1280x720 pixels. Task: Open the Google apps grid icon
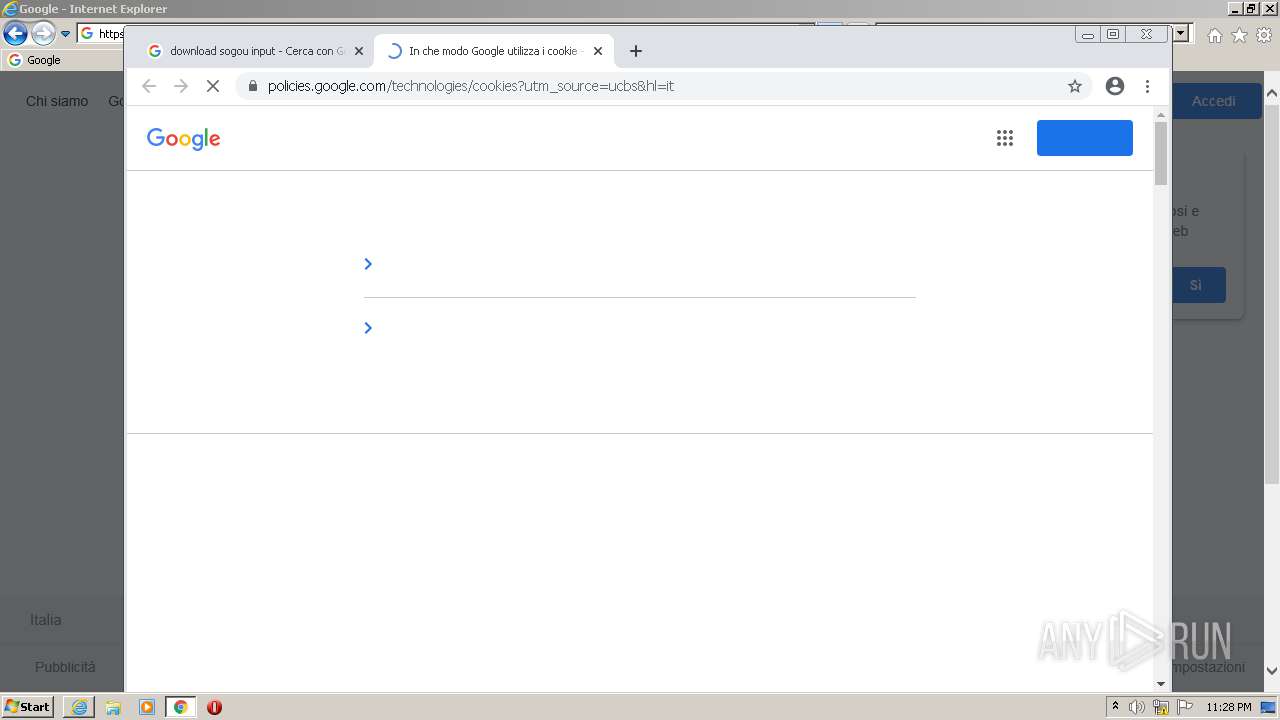1005,138
